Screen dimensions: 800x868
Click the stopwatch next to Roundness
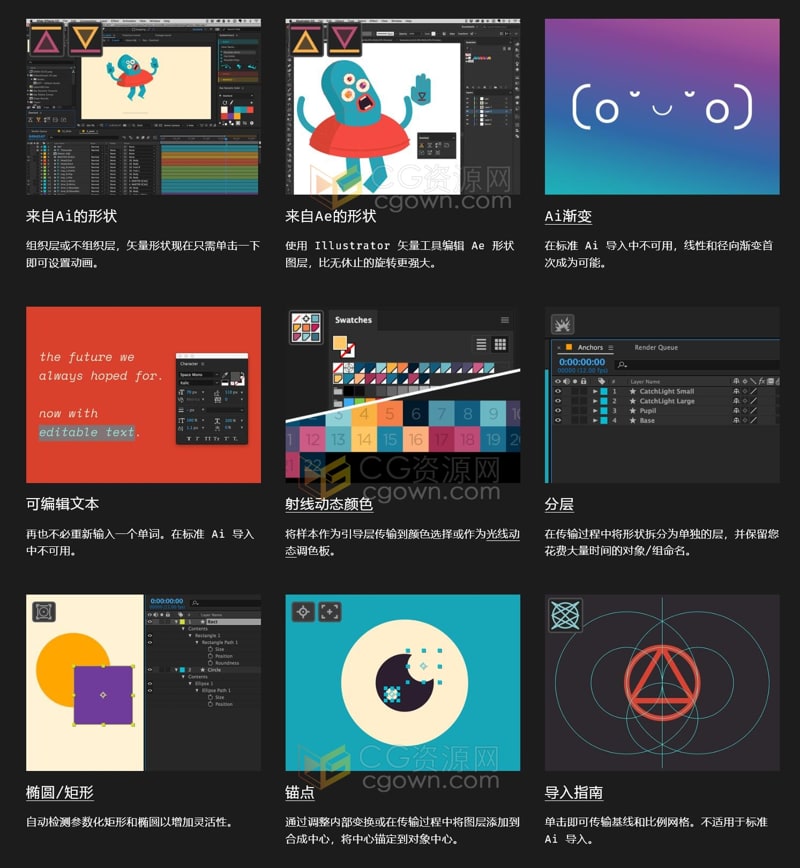(210, 663)
